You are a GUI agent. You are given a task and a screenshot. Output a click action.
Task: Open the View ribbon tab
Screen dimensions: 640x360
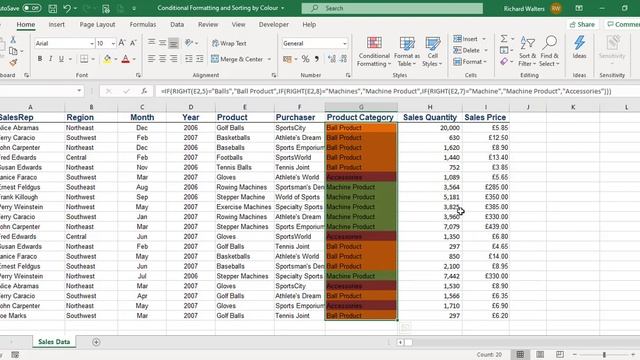coord(238,24)
